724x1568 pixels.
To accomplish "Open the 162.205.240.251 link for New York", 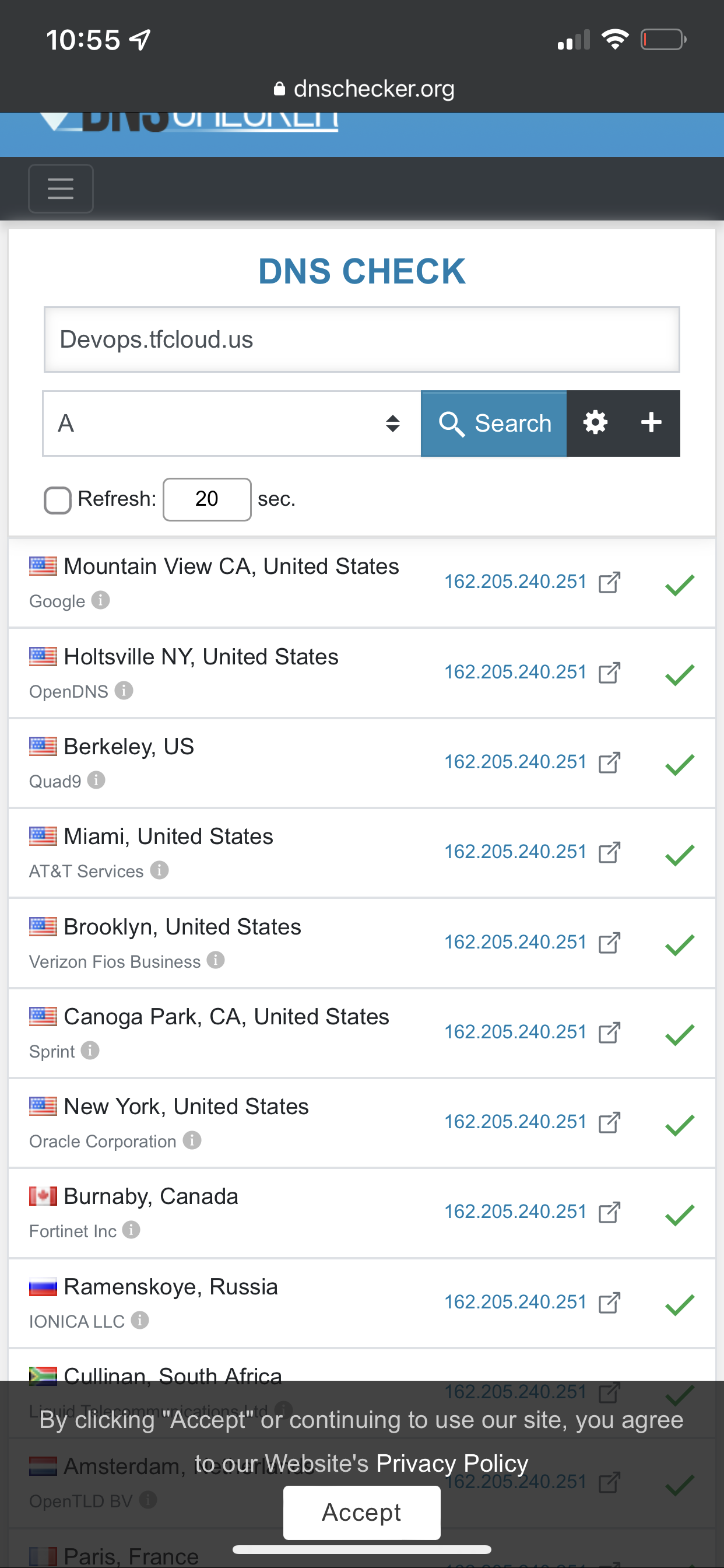I will [x=515, y=1122].
